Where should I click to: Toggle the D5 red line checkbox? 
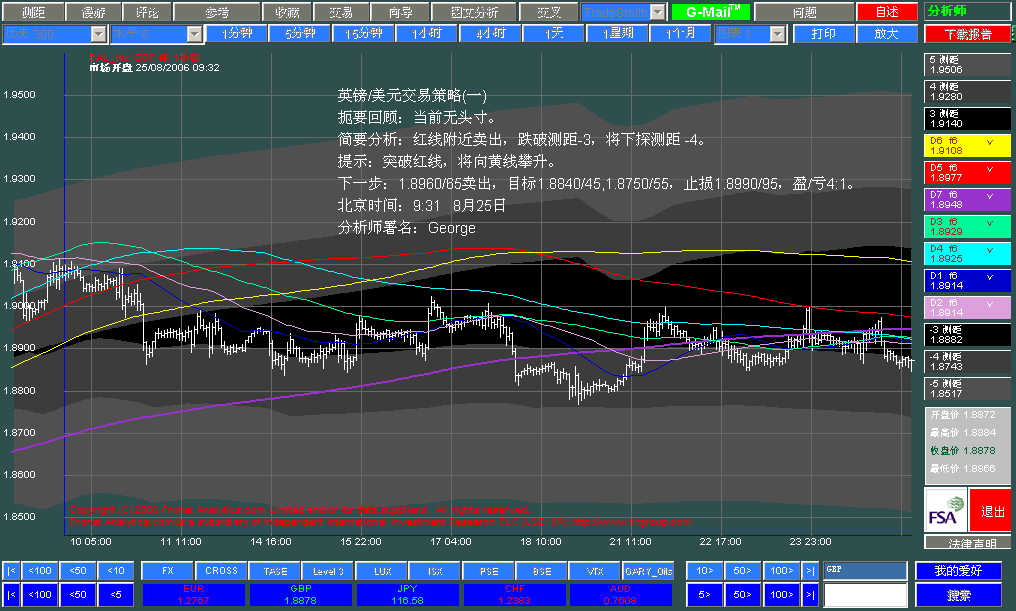click(x=989, y=168)
